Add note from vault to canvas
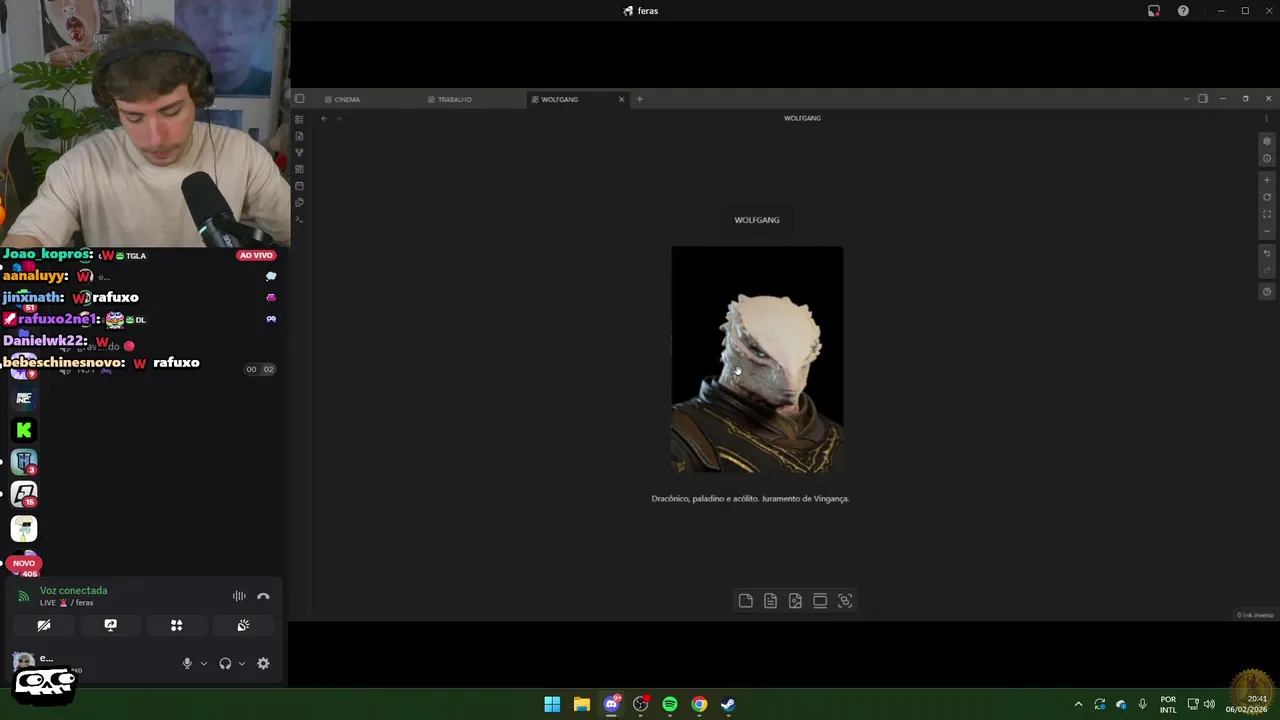The width and height of the screenshot is (1280, 720). pos(770,601)
